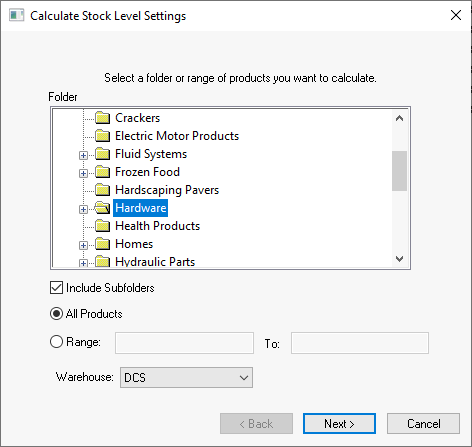The width and height of the screenshot is (472, 447).
Task: Click the Range start input field
Action: tap(184, 343)
